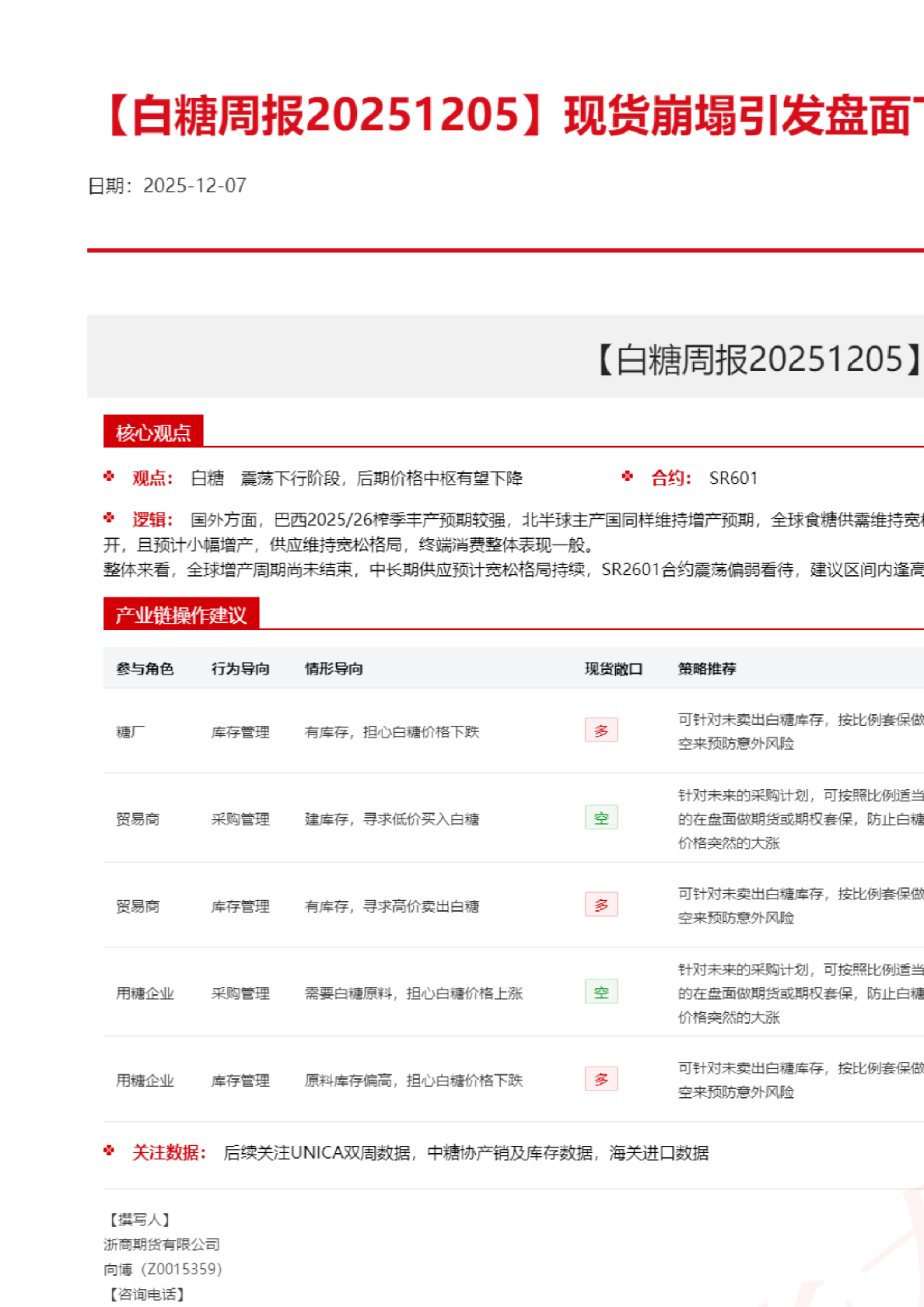The image size is (924, 1307).
Task: Click the 情形导向 column header
Action: coord(334,668)
